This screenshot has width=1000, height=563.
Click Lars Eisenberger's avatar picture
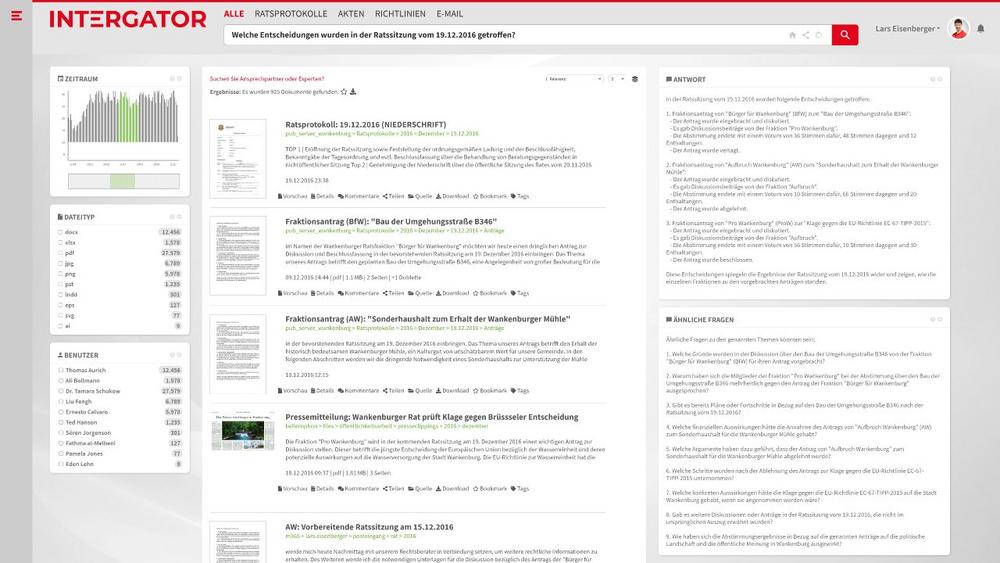(x=958, y=28)
